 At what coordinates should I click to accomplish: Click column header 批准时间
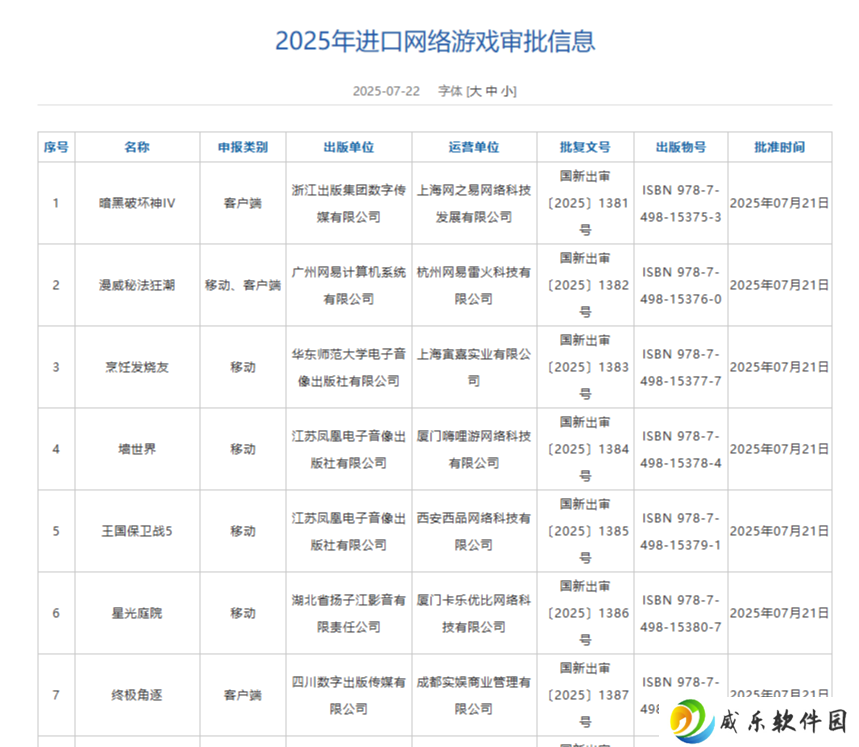pyautogui.click(x=780, y=147)
